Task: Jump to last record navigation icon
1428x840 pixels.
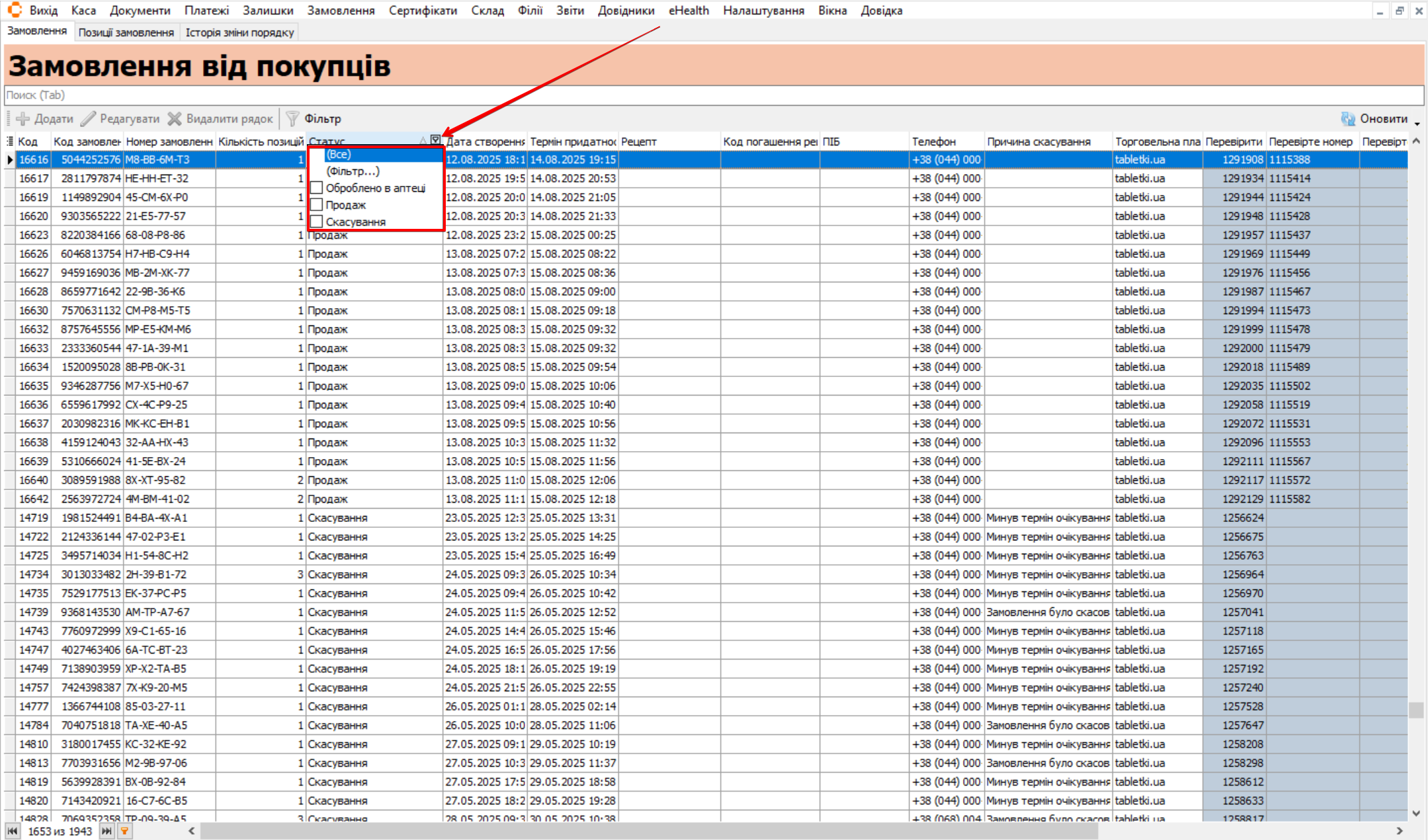Action: click(x=106, y=831)
